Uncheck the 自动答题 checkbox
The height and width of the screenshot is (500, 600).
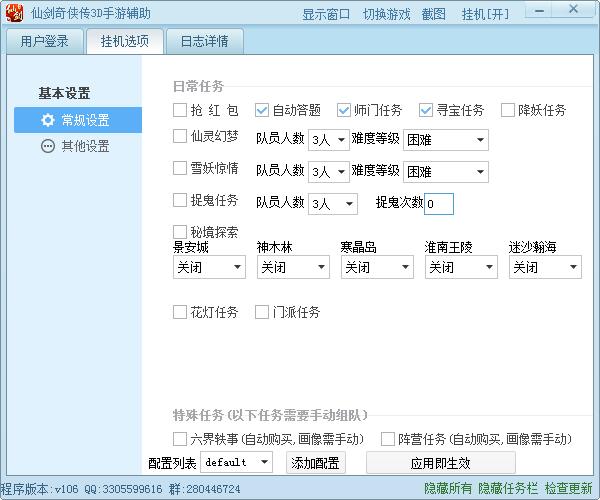[262, 110]
